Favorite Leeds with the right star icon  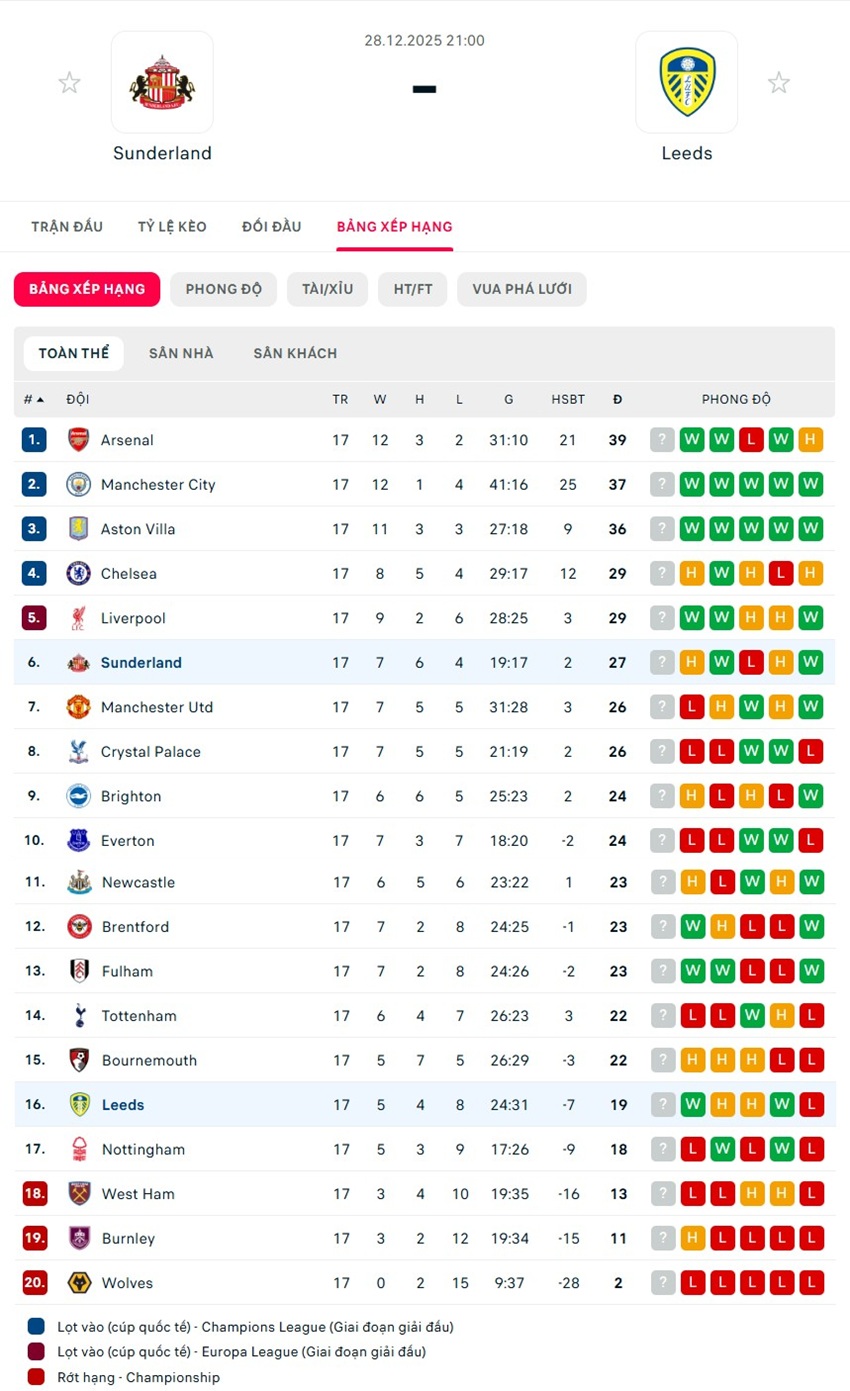coord(779,82)
